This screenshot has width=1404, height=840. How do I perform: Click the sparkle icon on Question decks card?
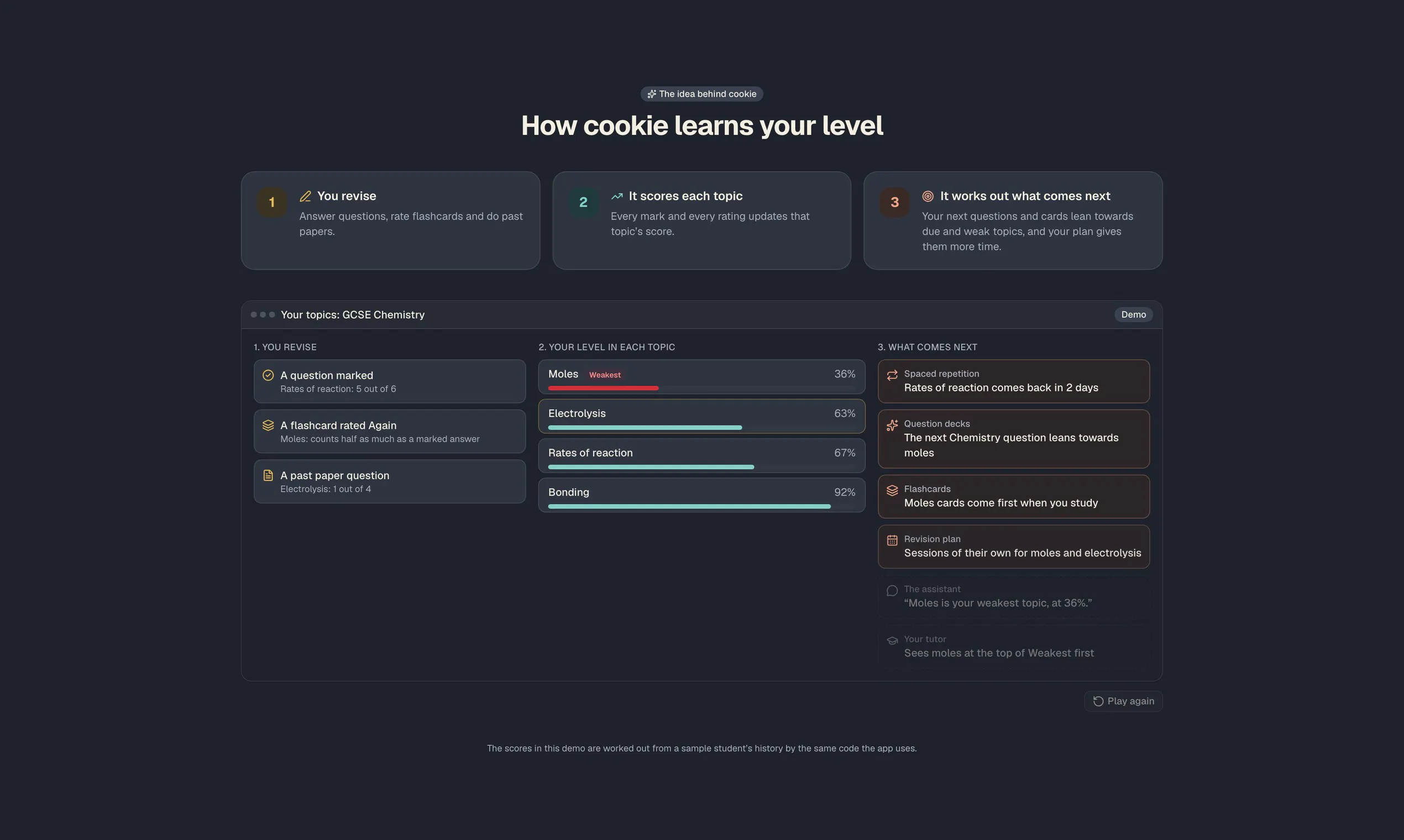tap(892, 425)
